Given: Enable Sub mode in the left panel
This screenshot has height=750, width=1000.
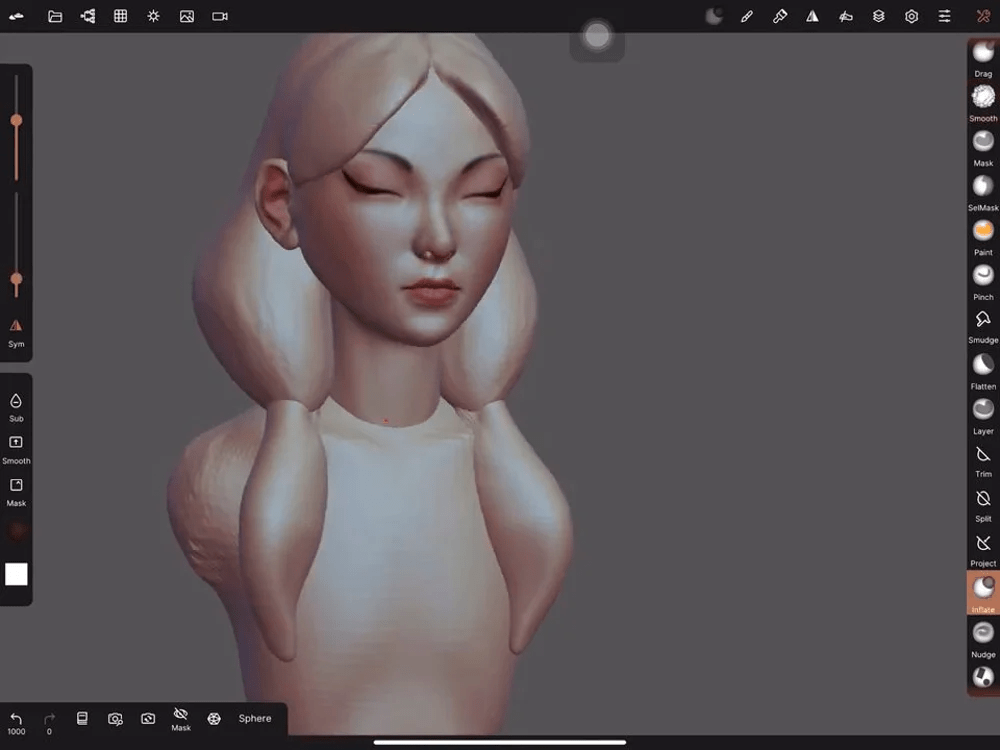Looking at the screenshot, I should pos(16,404).
